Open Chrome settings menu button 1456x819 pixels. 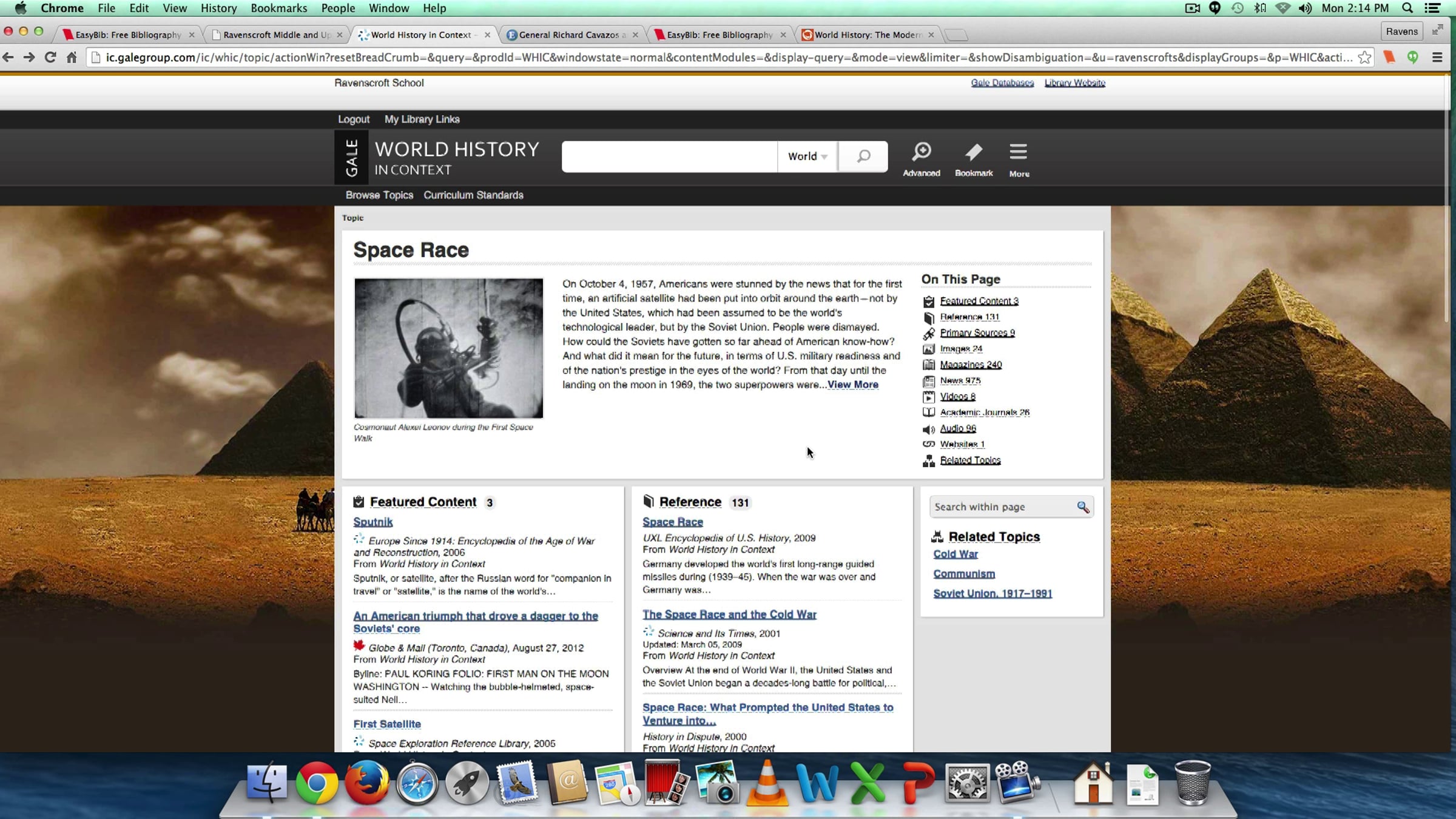coord(1437,58)
